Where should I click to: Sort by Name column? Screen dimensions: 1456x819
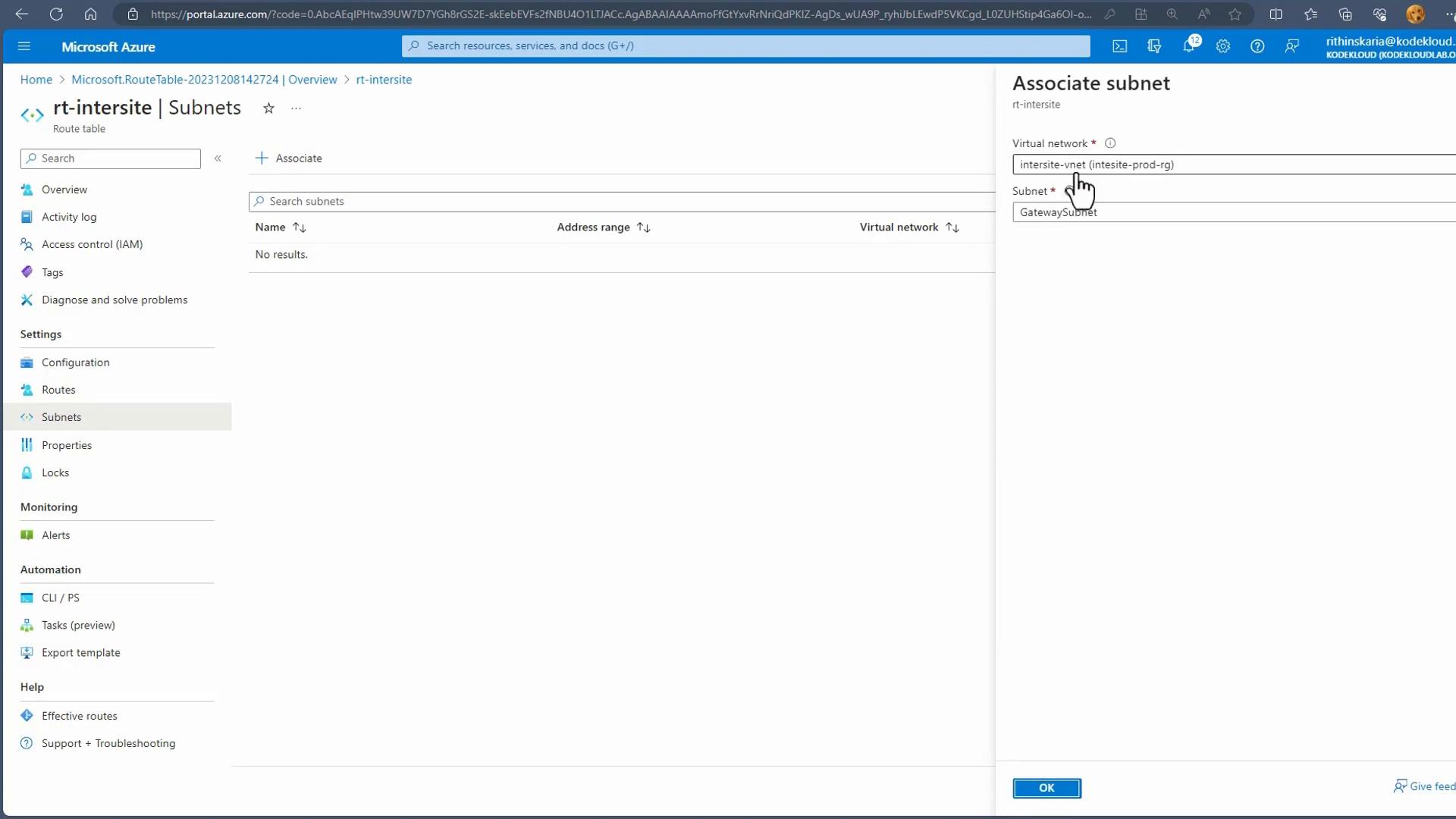280,227
